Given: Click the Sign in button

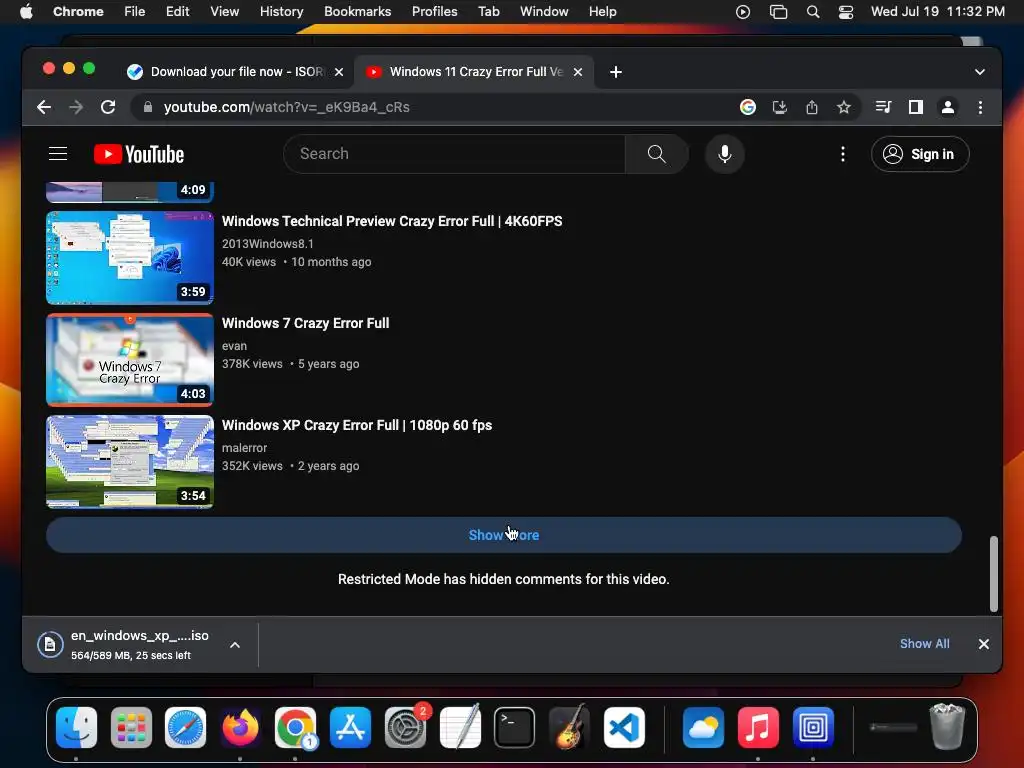Looking at the screenshot, I should click(x=920, y=154).
